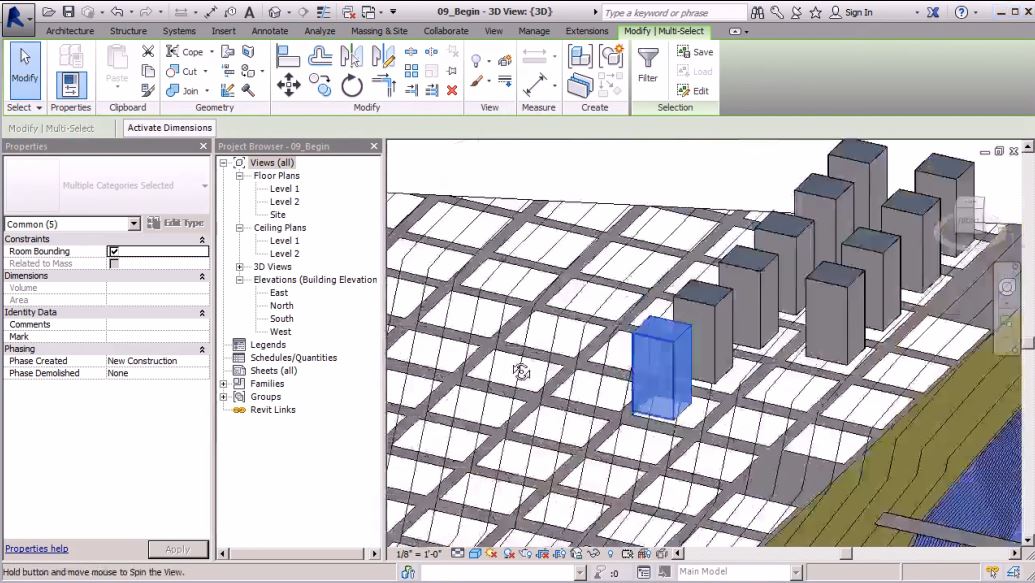Select the Offset tool

320,56
